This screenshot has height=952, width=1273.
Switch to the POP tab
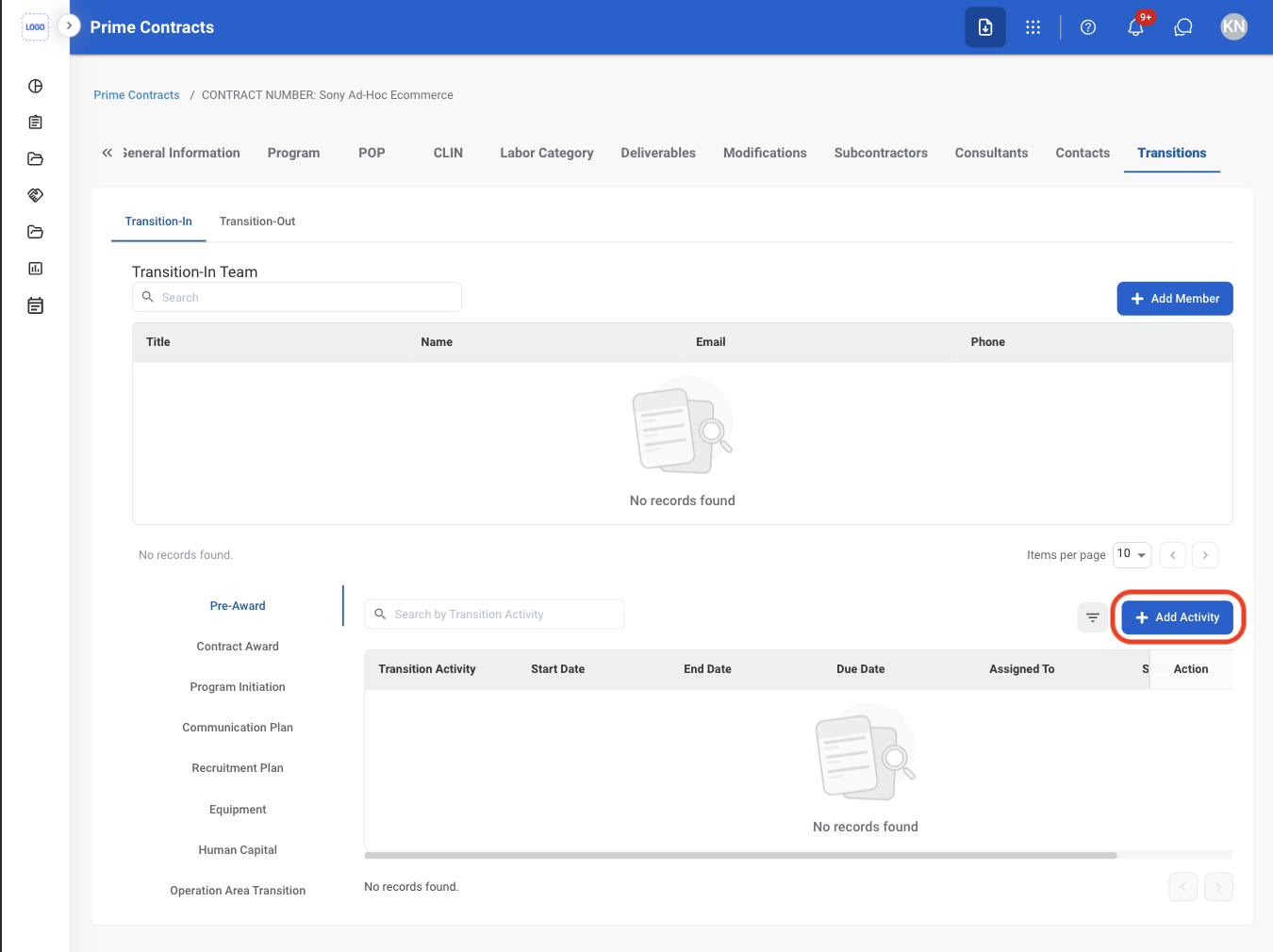coord(372,153)
